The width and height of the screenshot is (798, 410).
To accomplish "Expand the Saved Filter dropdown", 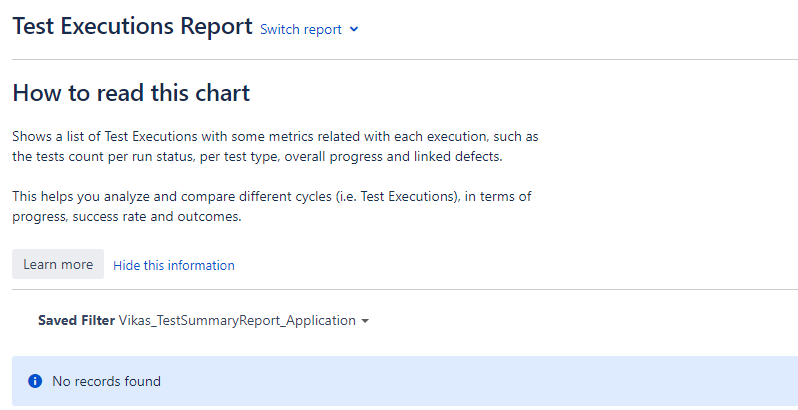I will [x=204, y=320].
